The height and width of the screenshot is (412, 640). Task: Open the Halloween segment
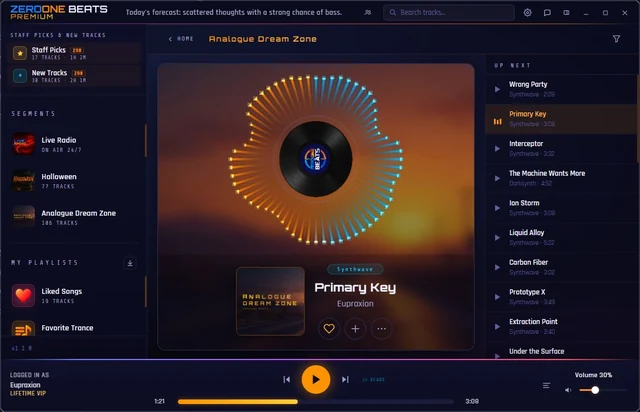[x=76, y=180]
